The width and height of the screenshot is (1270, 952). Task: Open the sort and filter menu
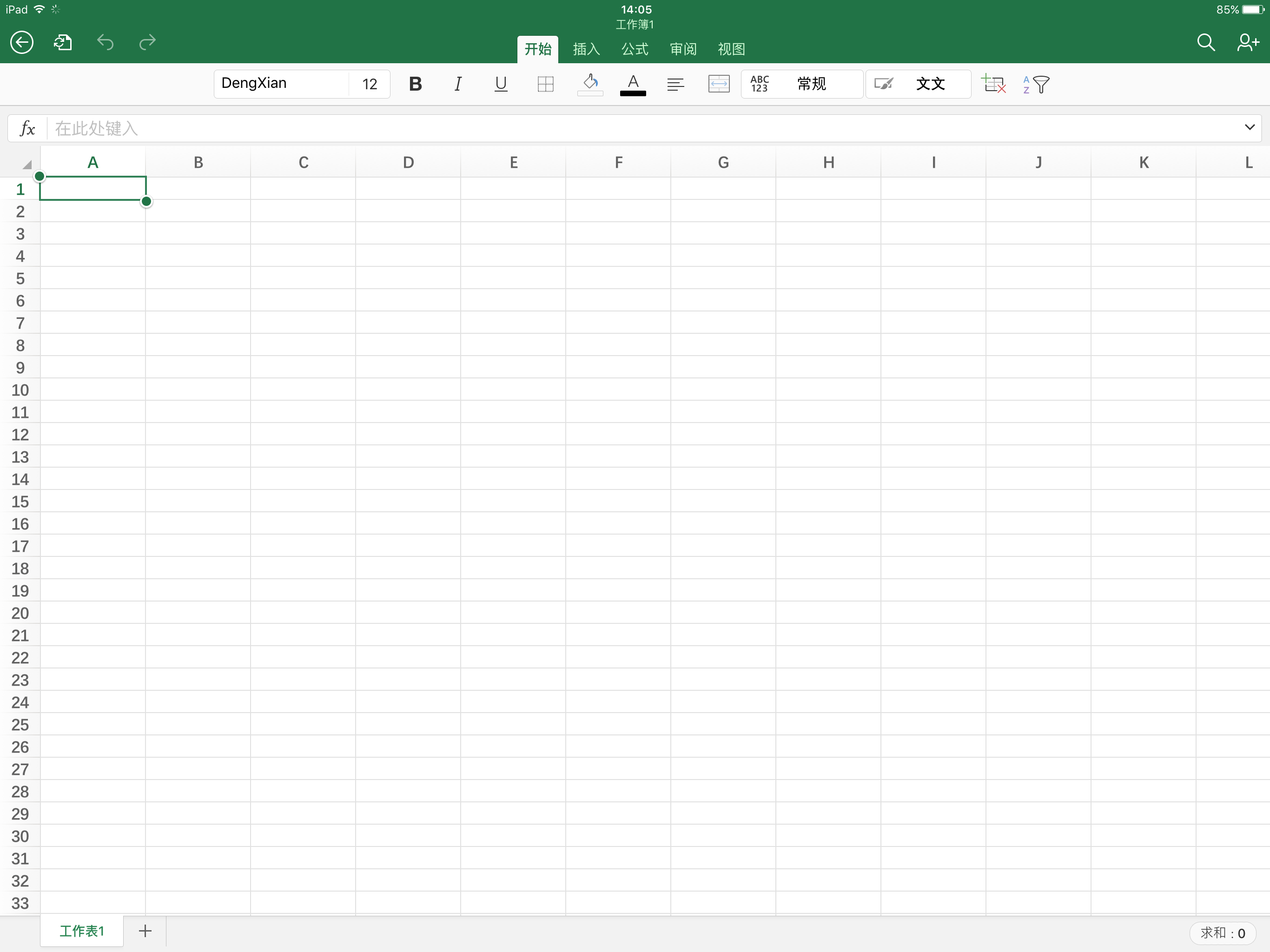point(1037,84)
